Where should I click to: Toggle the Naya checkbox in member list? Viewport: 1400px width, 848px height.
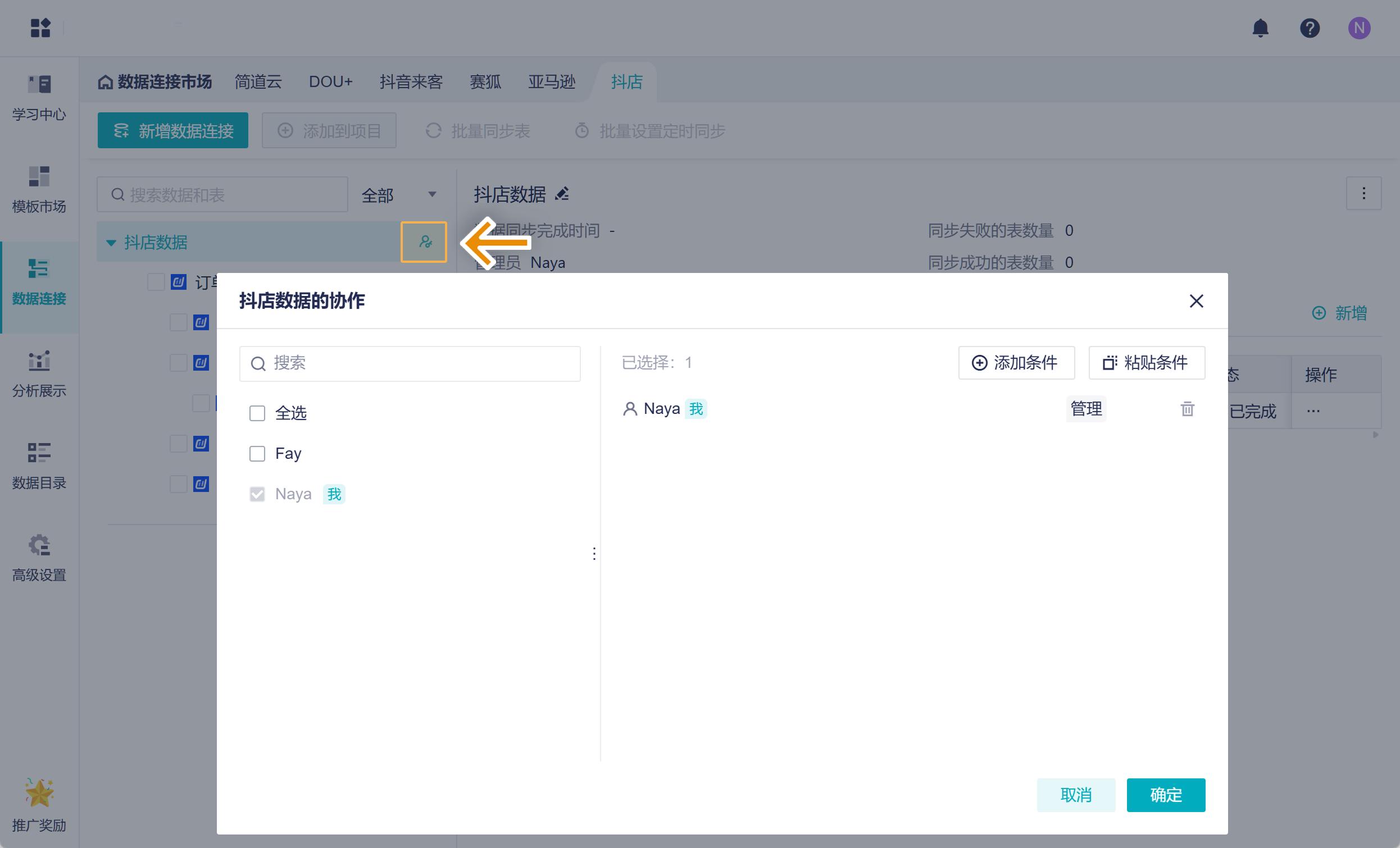[x=257, y=494]
